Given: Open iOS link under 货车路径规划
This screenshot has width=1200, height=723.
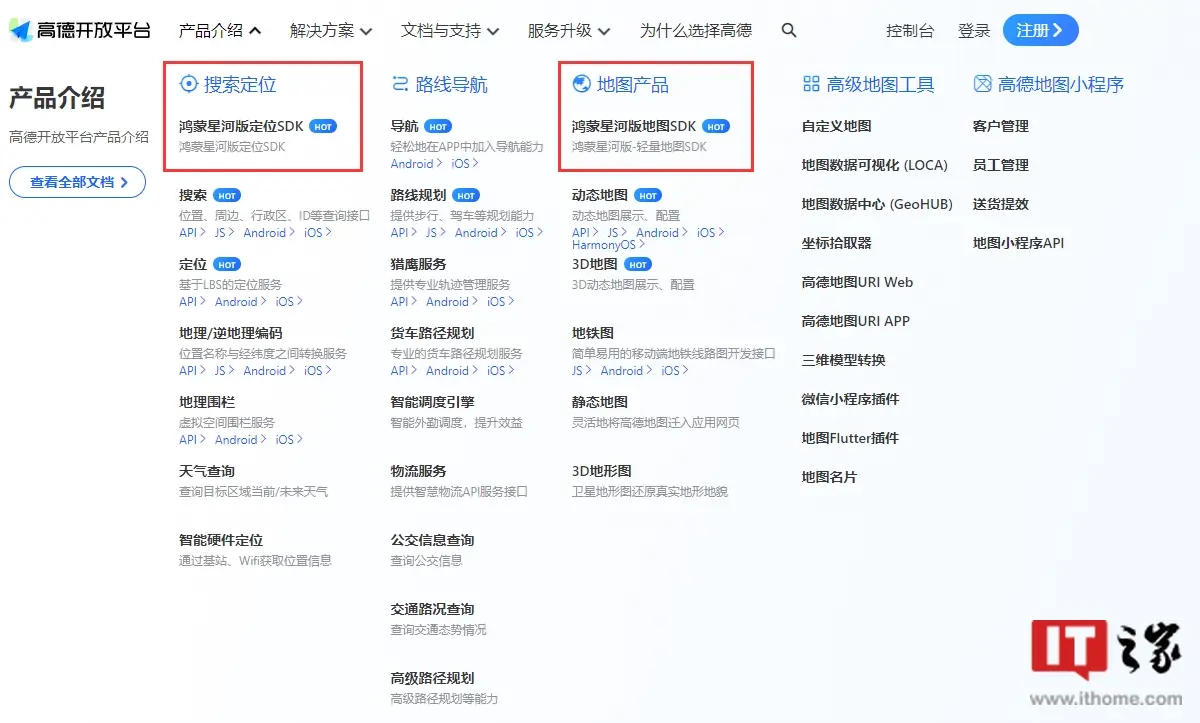Looking at the screenshot, I should click(501, 371).
